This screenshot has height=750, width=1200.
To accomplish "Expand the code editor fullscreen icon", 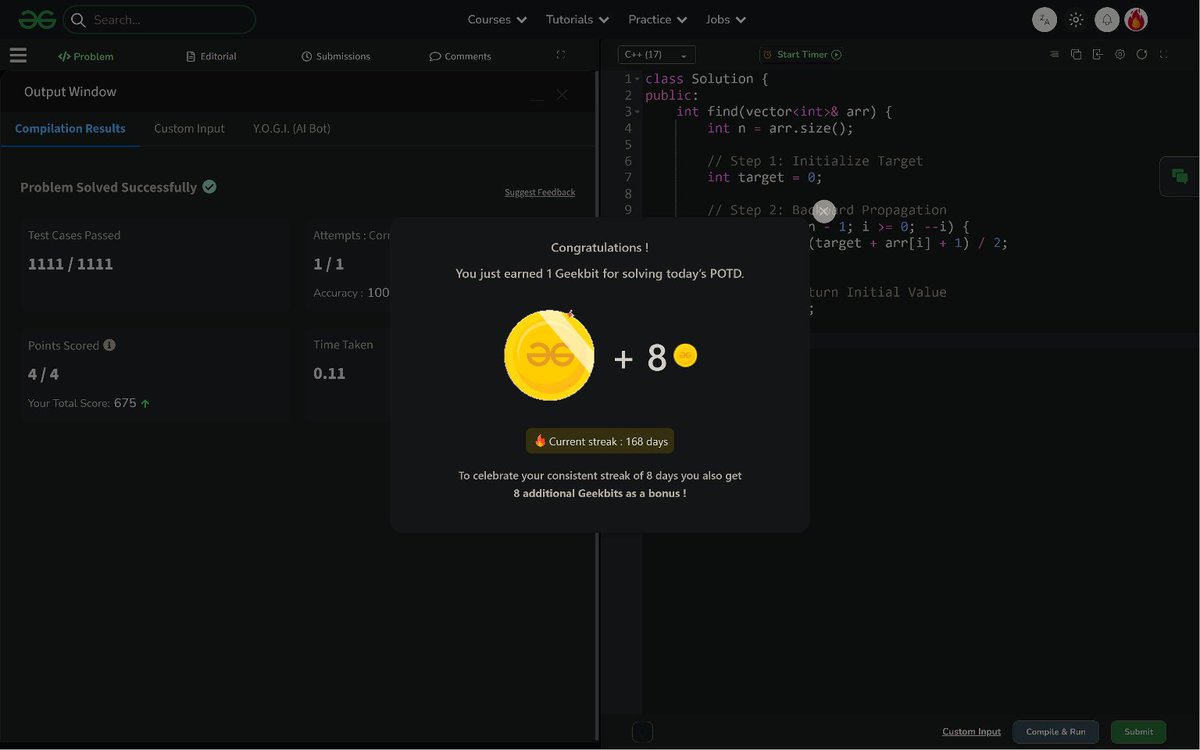I will [x=1164, y=55].
